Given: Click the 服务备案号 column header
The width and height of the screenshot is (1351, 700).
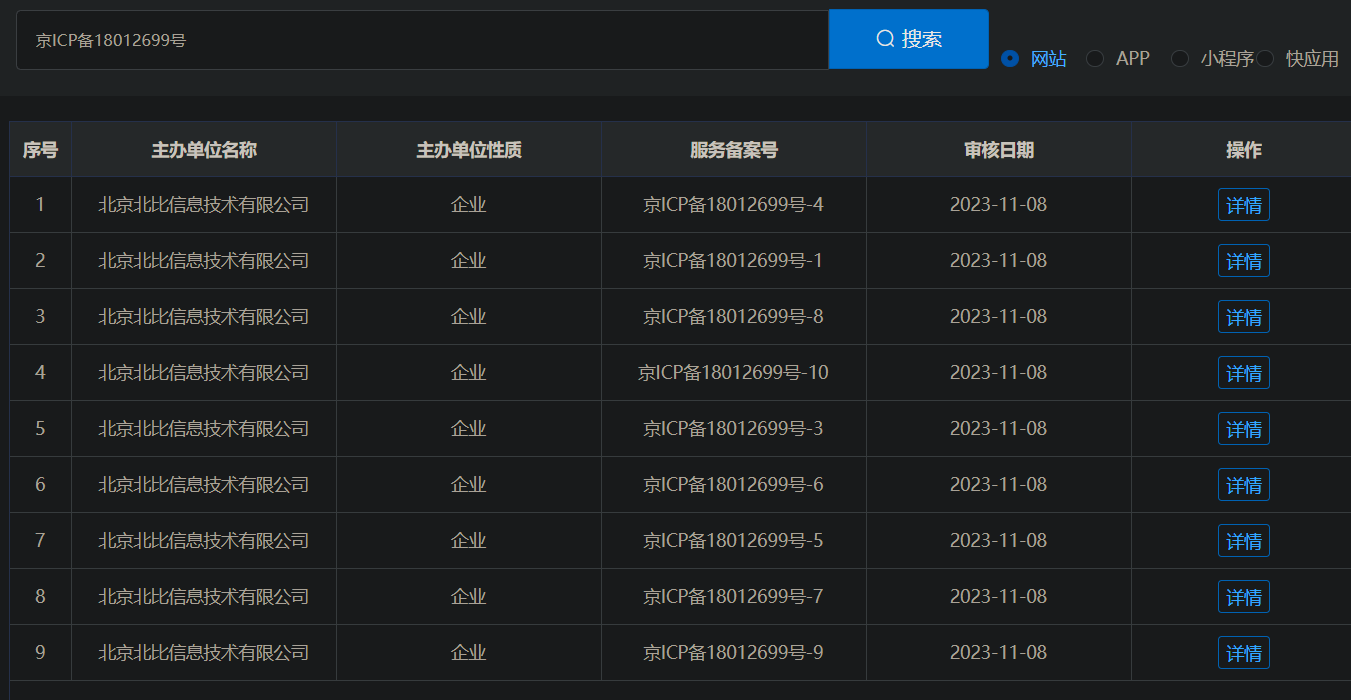Looking at the screenshot, I should (734, 150).
